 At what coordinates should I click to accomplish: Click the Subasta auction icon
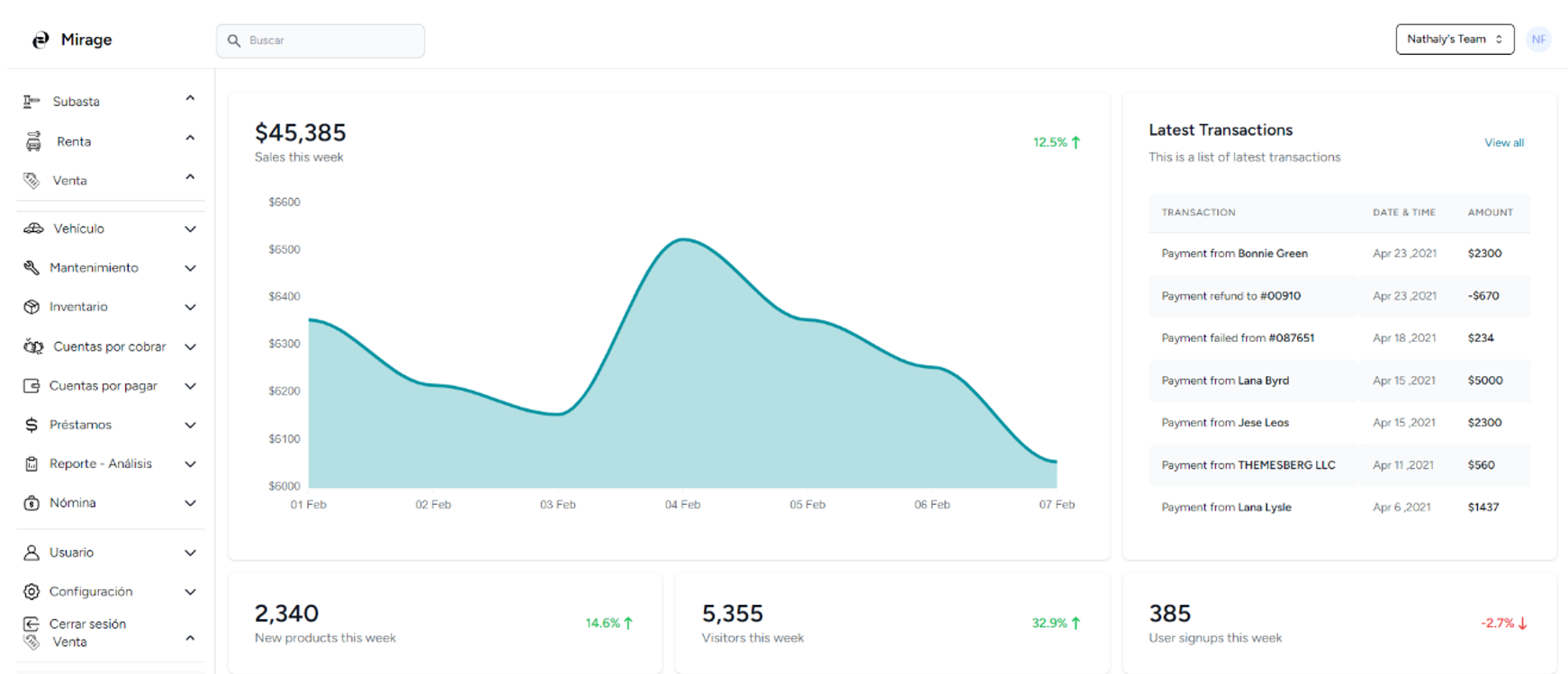point(32,102)
